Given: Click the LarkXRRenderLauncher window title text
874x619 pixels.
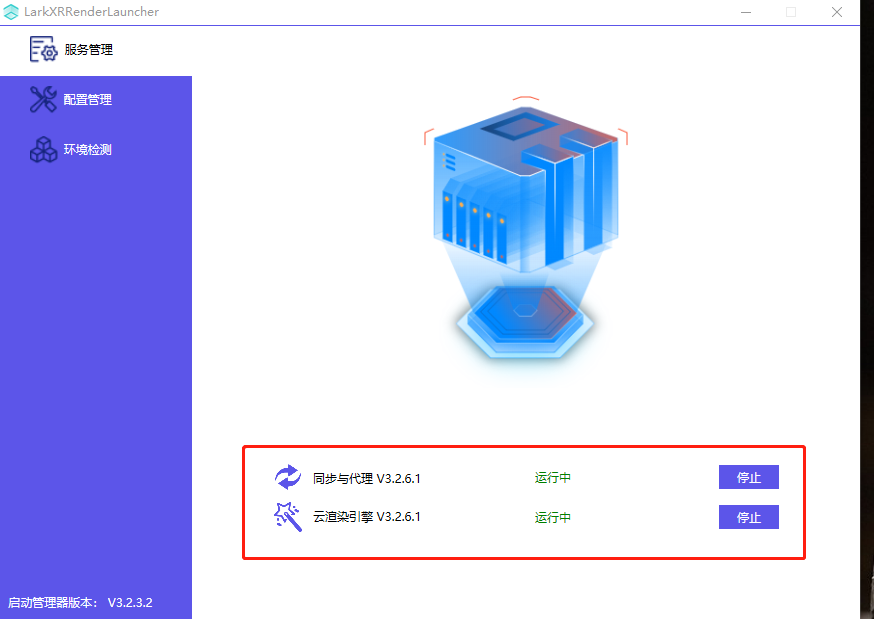Looking at the screenshot, I should [x=91, y=12].
